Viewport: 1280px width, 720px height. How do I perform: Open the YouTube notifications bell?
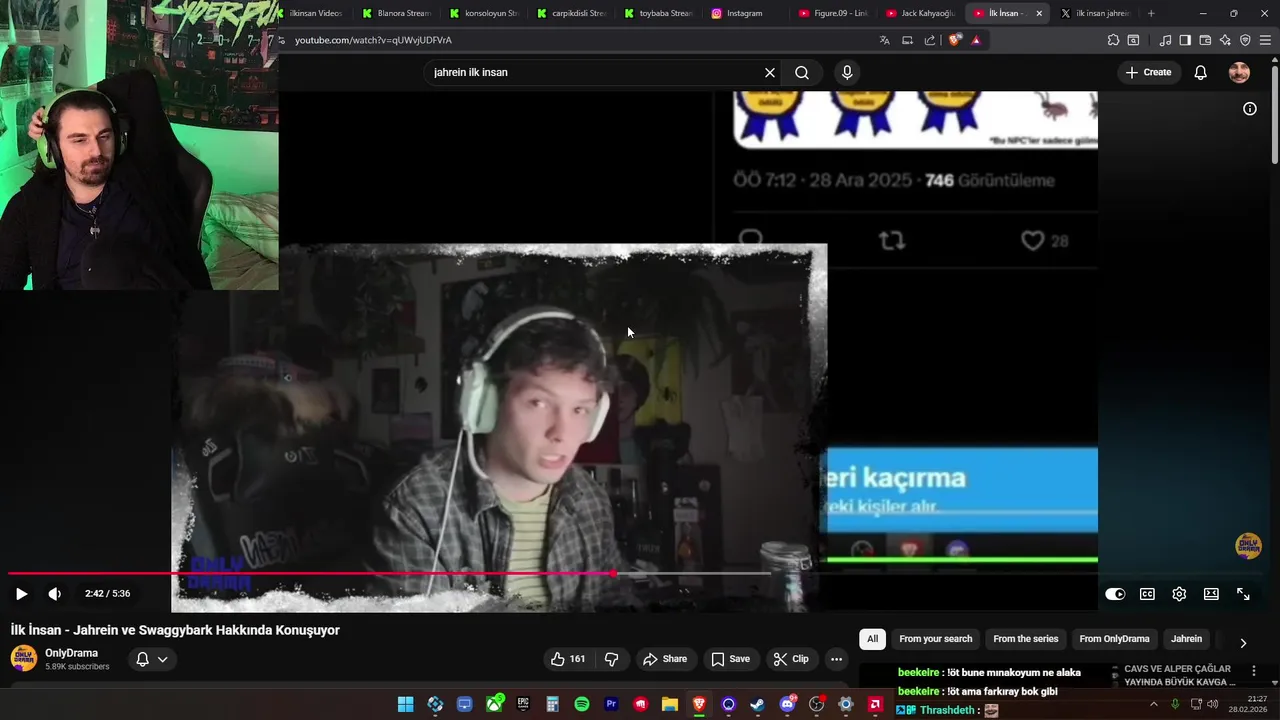[x=1201, y=72]
